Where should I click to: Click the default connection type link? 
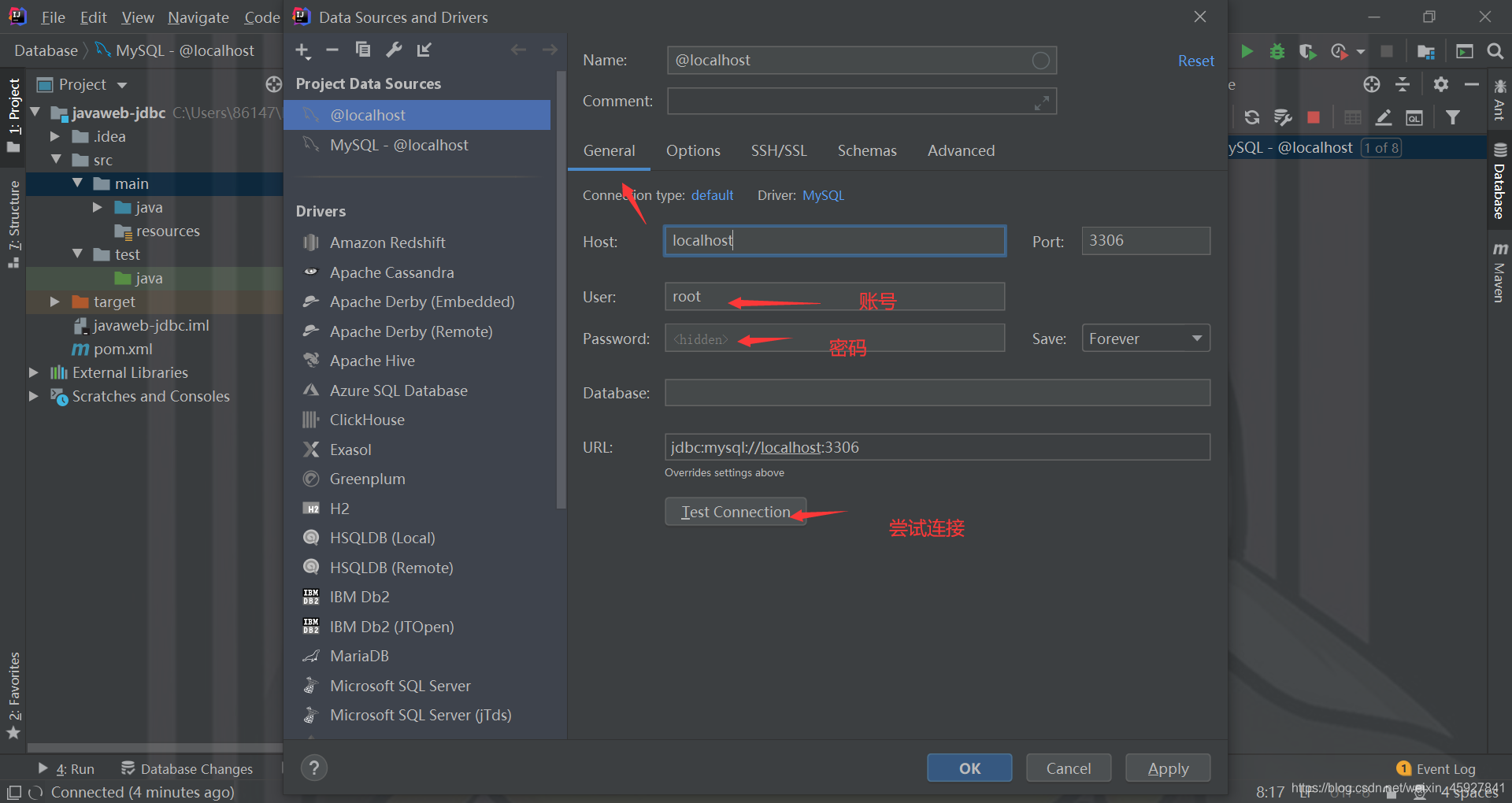(x=712, y=195)
